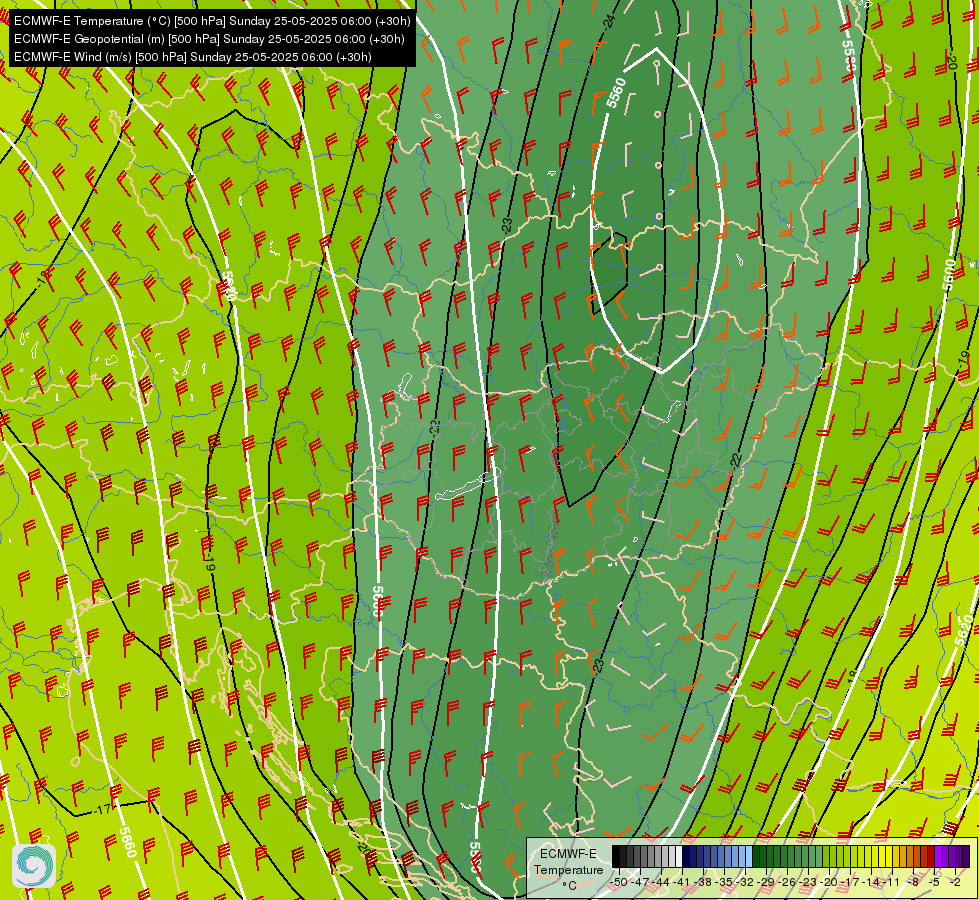979x900 pixels.
Task: Click the -20 value on the temperature legend
Action: 829,883
